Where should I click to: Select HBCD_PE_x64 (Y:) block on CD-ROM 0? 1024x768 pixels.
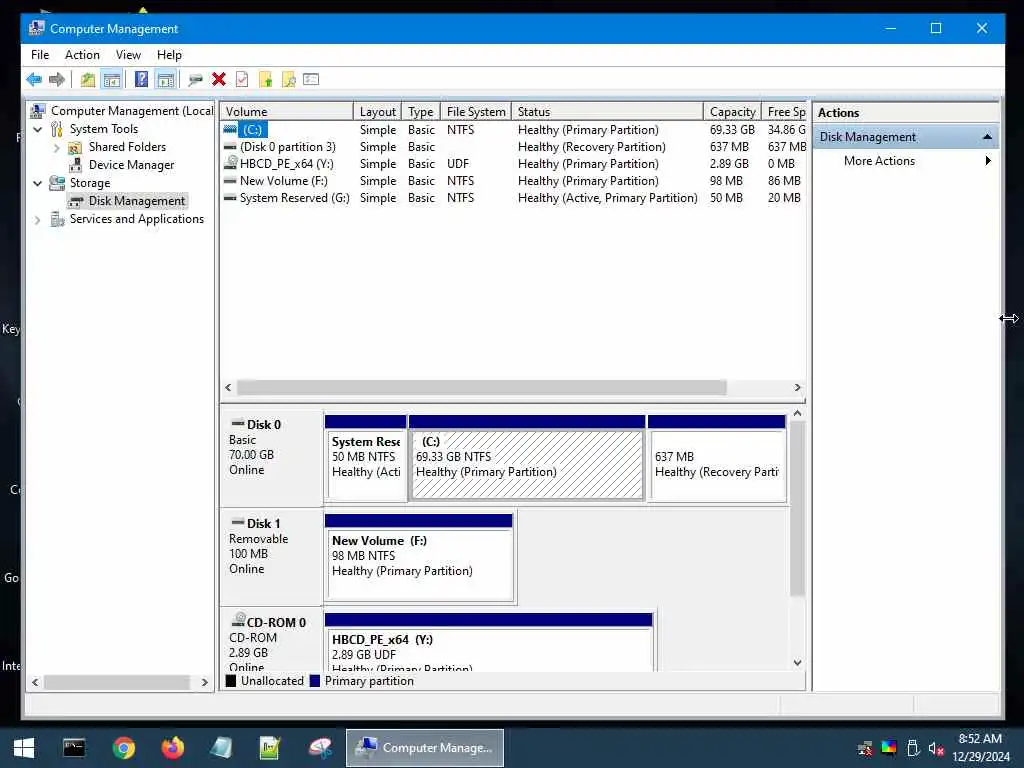coord(488,643)
